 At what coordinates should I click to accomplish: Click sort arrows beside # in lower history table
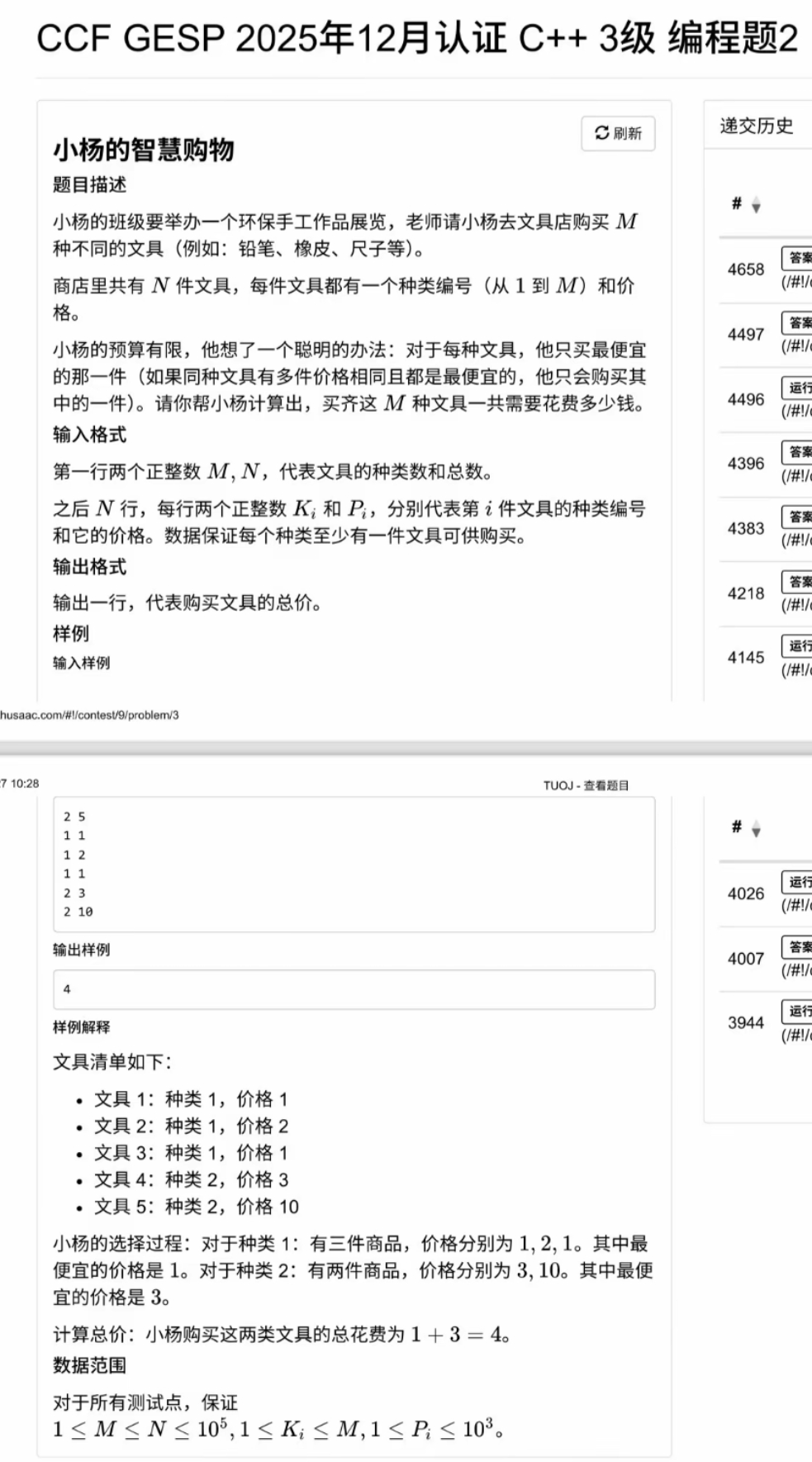click(x=756, y=829)
